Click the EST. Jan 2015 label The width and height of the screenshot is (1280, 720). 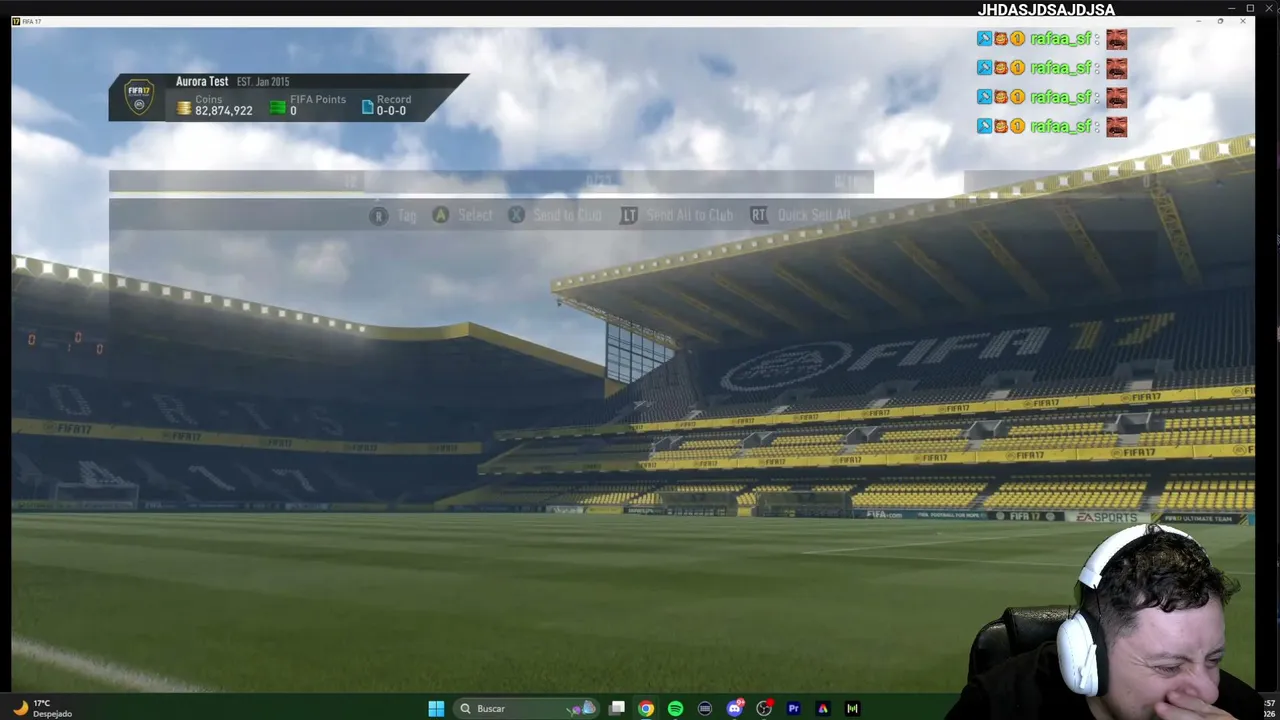tap(263, 82)
